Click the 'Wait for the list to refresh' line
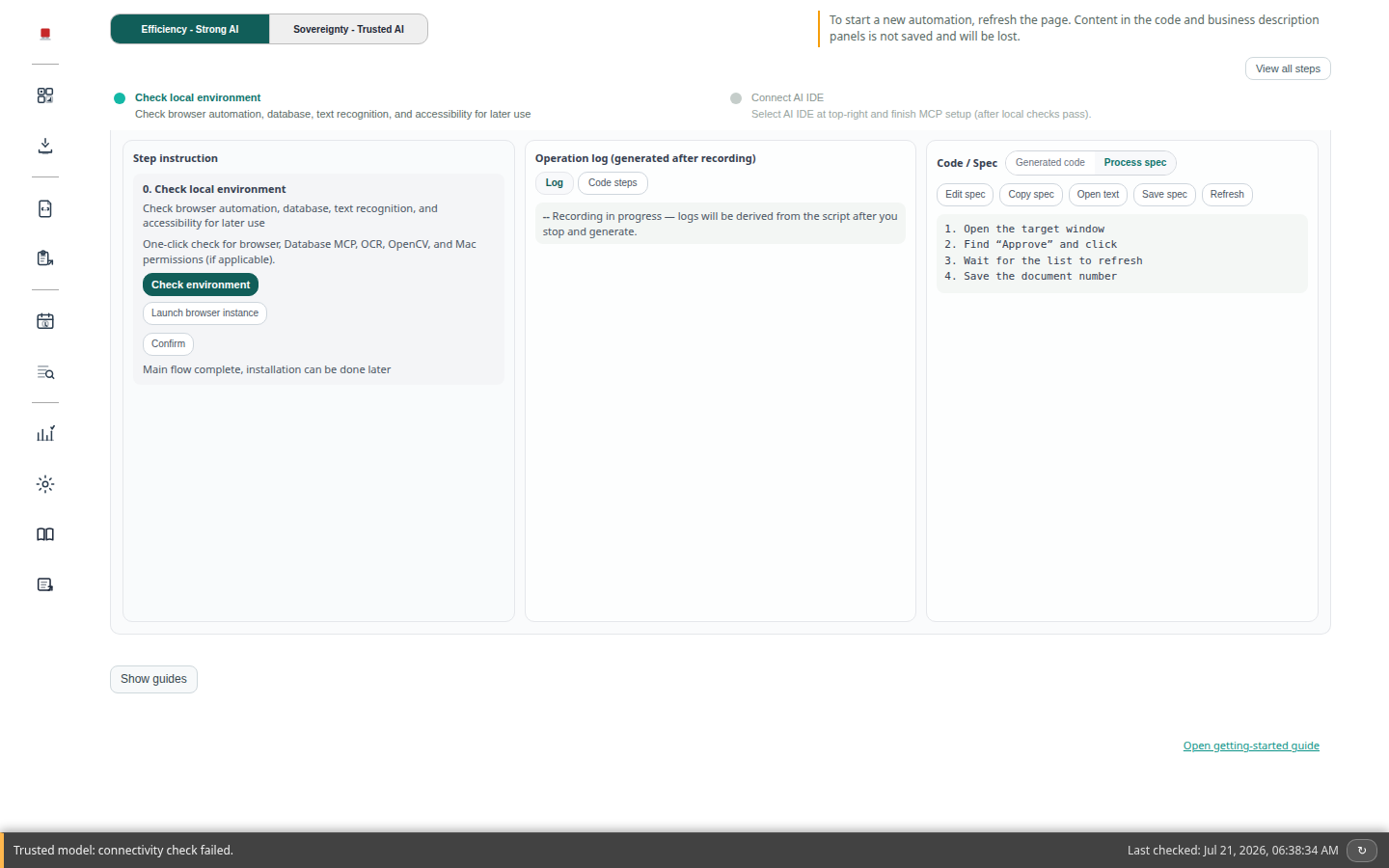Screen dimensions: 1389x868 click(1044, 261)
